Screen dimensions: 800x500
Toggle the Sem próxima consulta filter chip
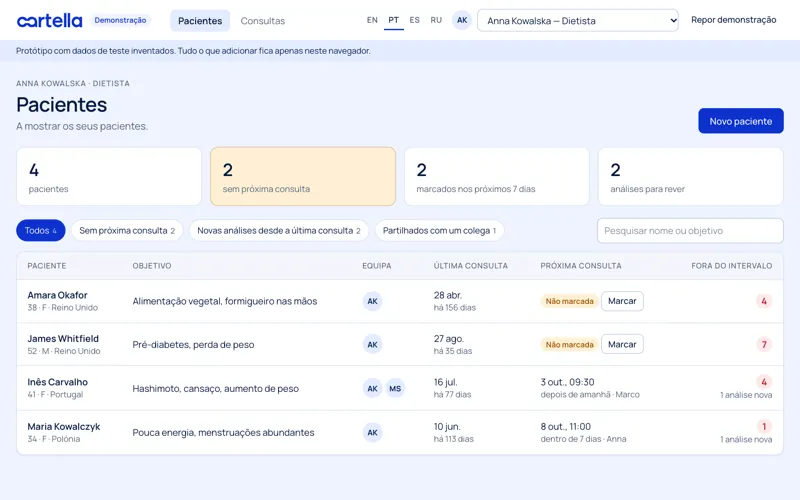(127, 231)
